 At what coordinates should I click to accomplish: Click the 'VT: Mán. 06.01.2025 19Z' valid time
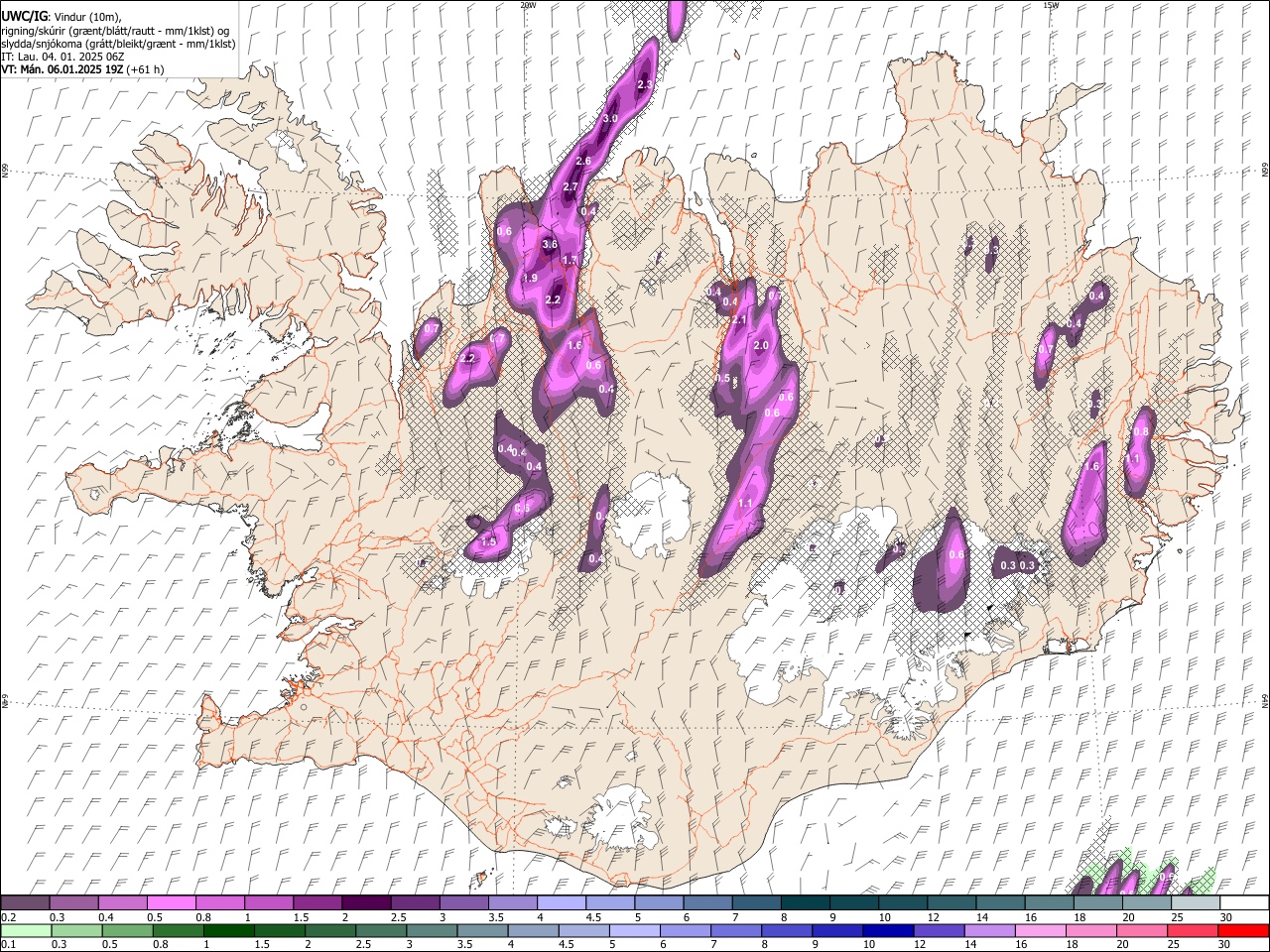coord(62,69)
